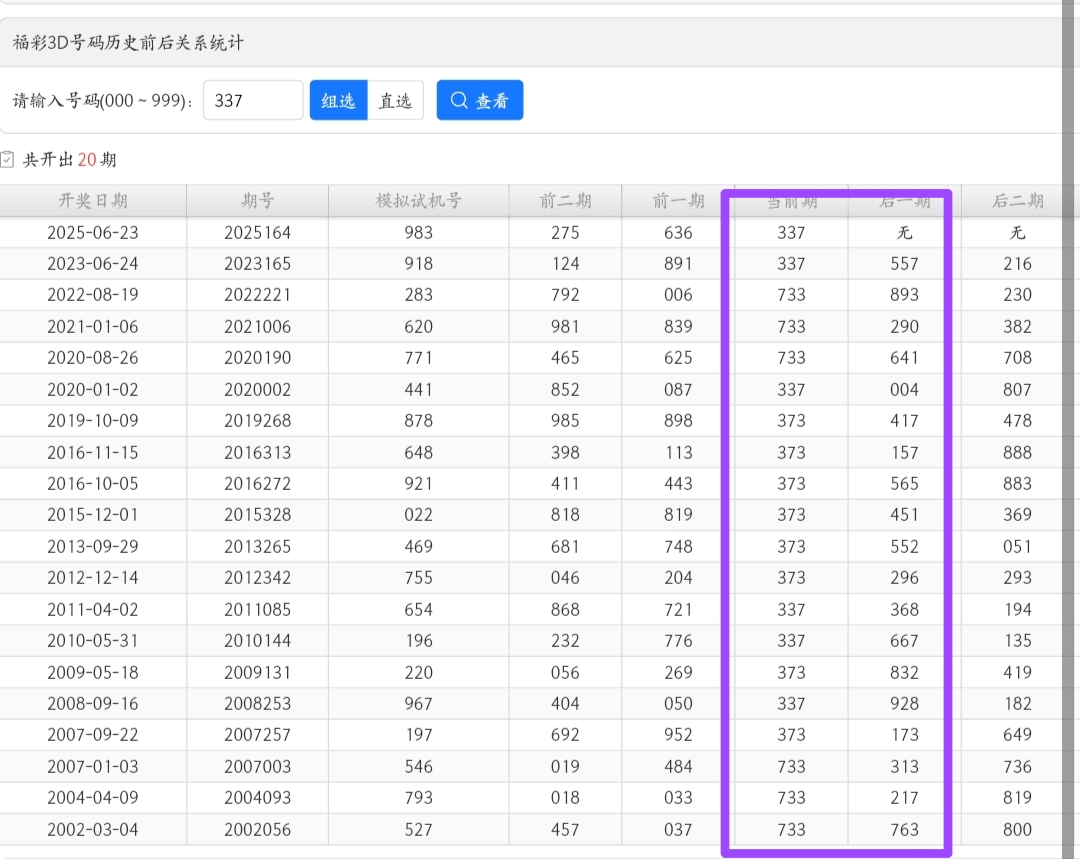
Task: Click date cell 2010-05-31
Action: tap(93, 641)
